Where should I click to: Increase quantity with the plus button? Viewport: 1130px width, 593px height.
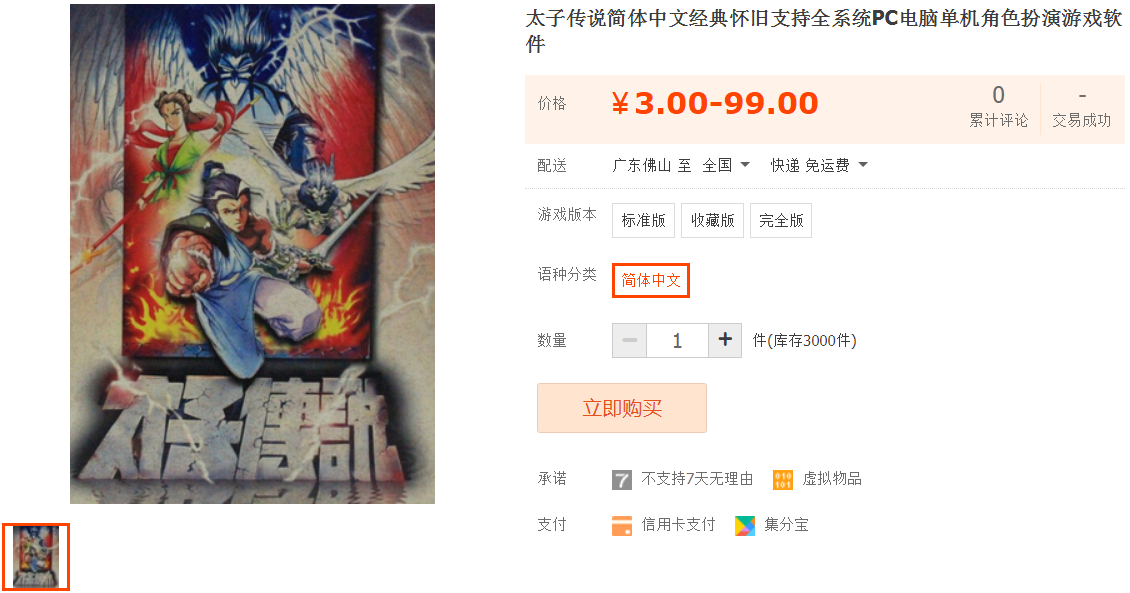725,340
